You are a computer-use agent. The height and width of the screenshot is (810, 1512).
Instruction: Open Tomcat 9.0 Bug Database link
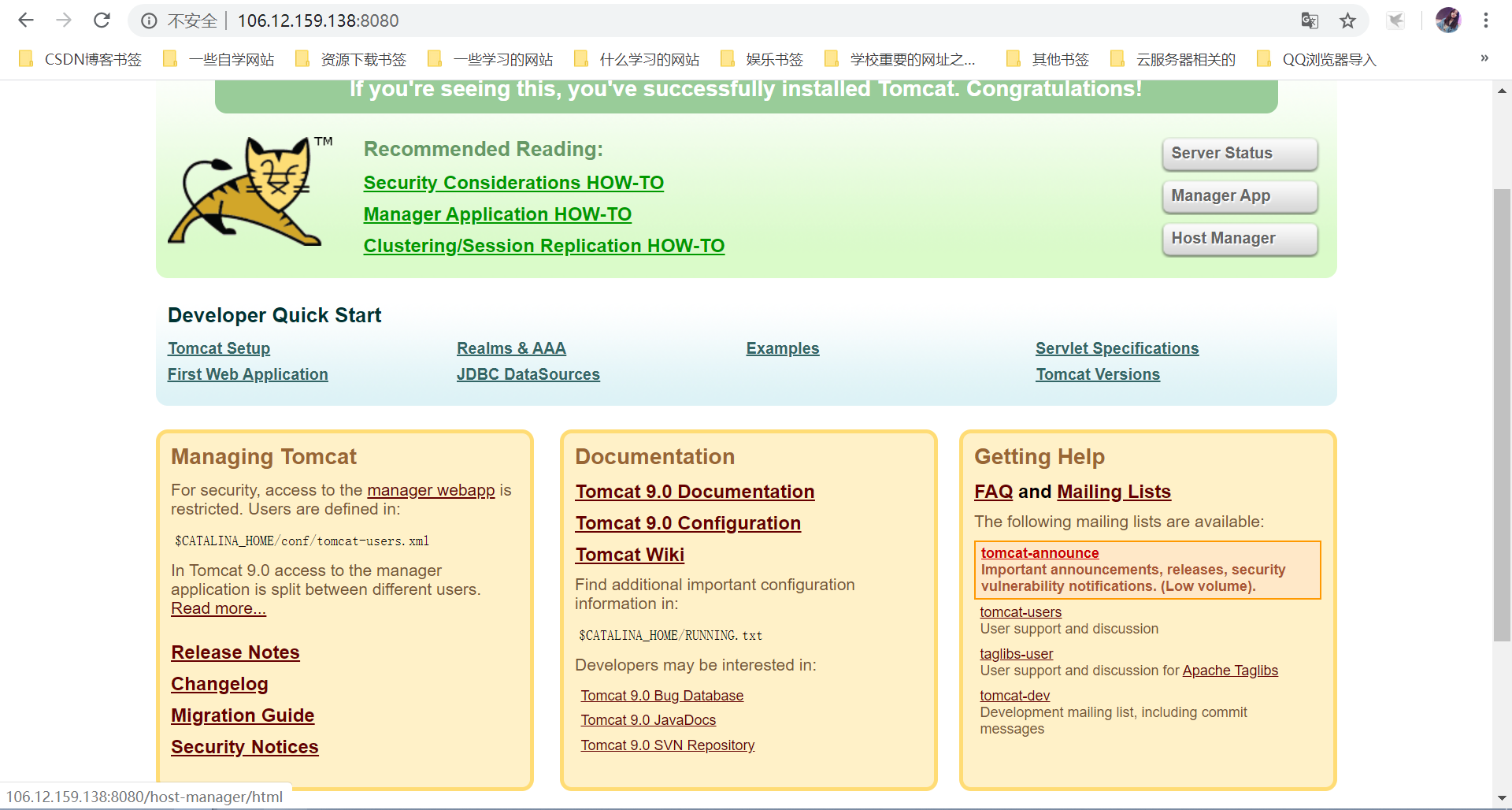click(661, 696)
